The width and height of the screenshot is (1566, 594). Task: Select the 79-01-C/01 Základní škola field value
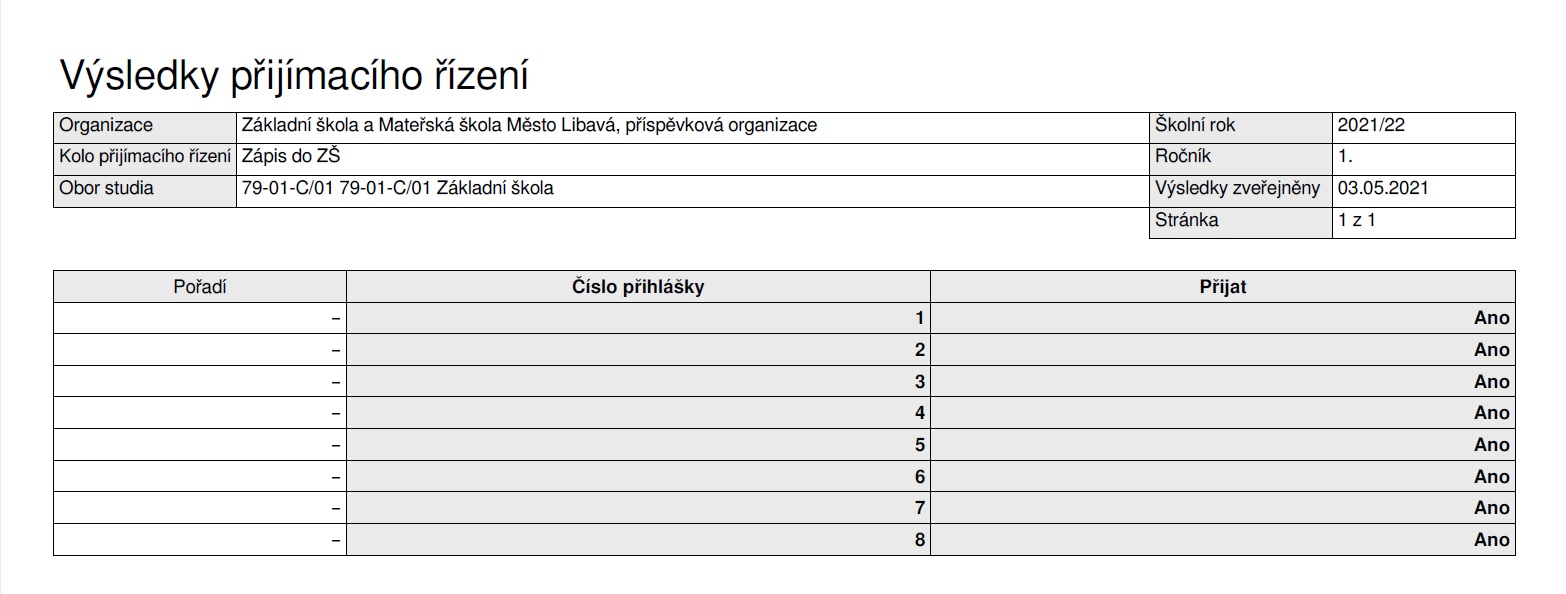tap(397, 188)
